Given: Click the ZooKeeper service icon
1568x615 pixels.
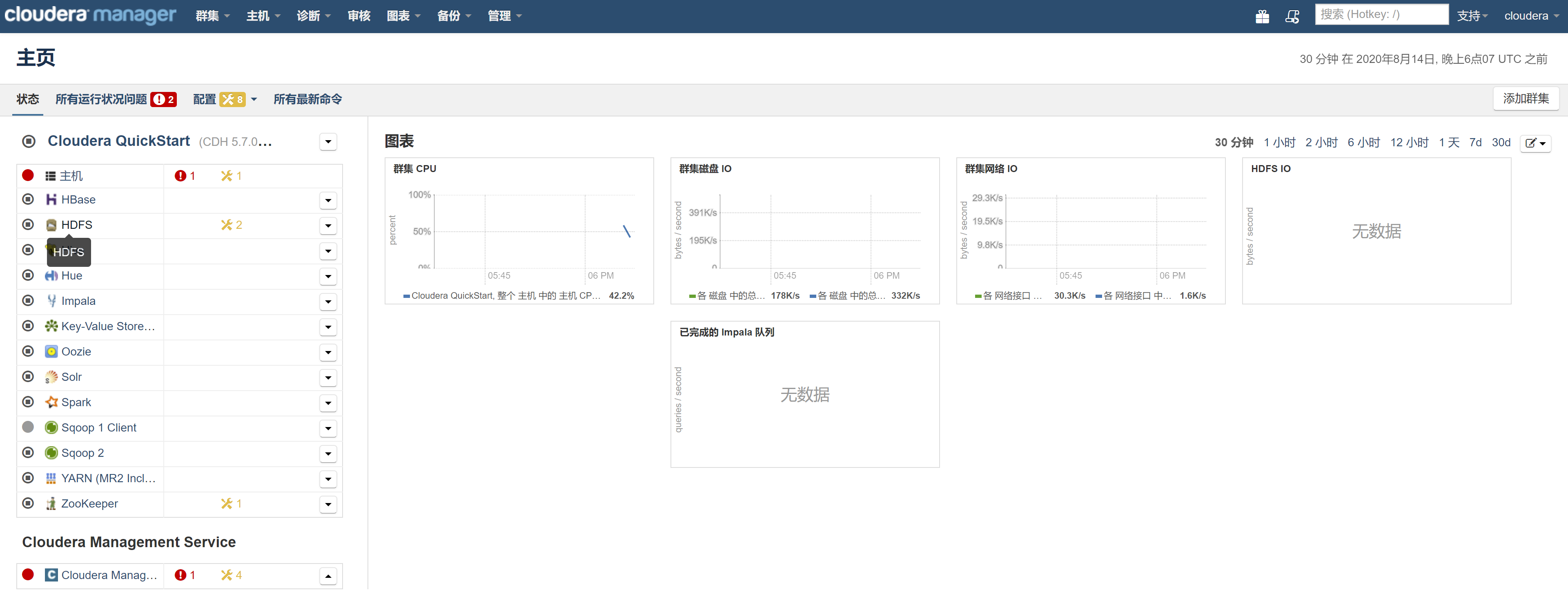Looking at the screenshot, I should 51,503.
